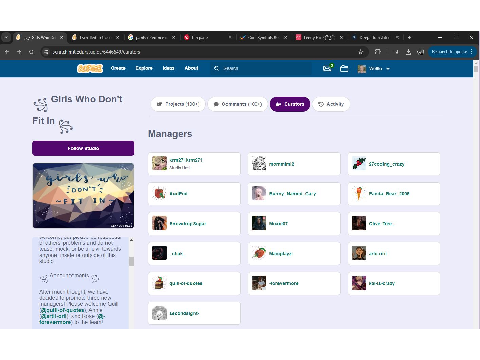Screen dimensions: 480x360
Task: Open the browser downloads icon
Action: point(408,52)
